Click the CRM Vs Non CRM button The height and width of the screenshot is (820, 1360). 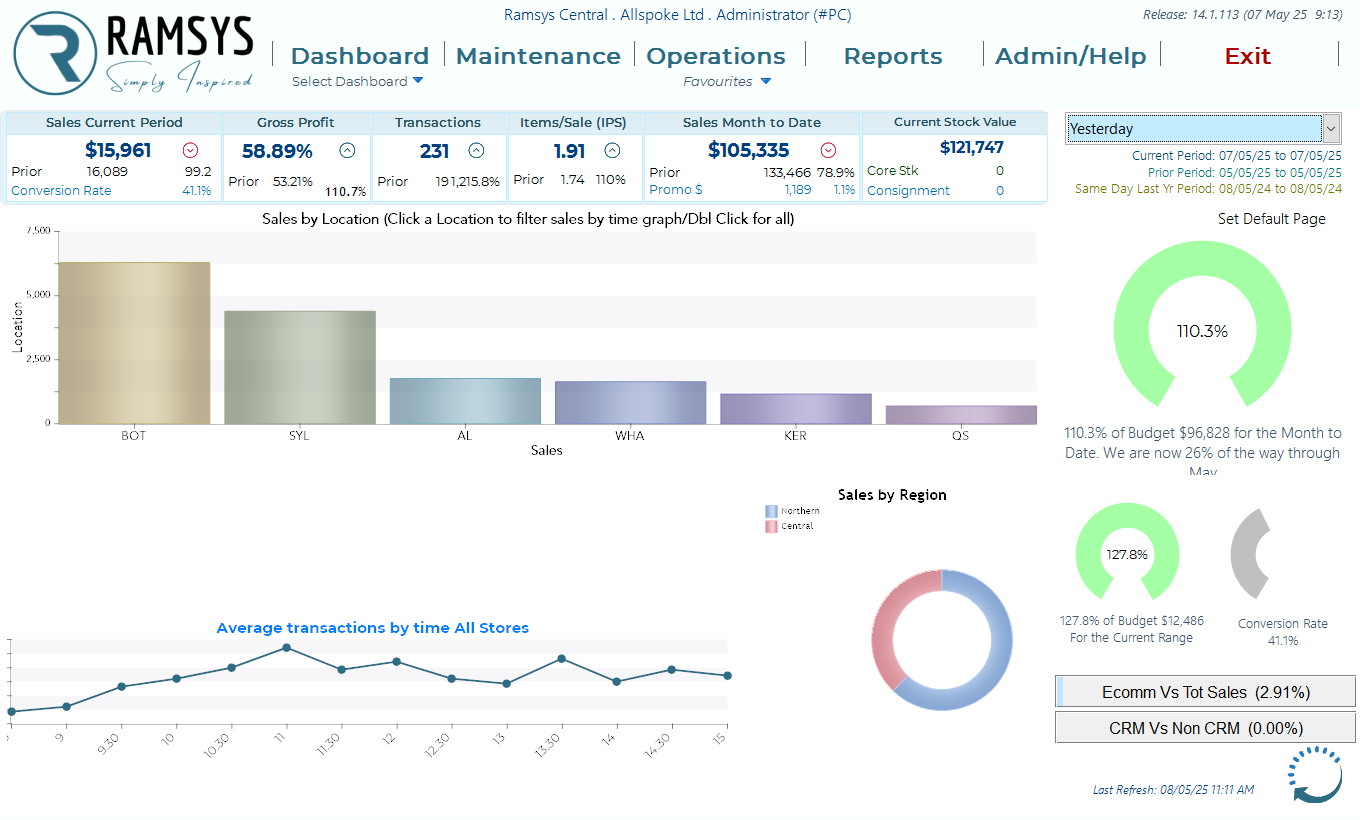(1205, 728)
